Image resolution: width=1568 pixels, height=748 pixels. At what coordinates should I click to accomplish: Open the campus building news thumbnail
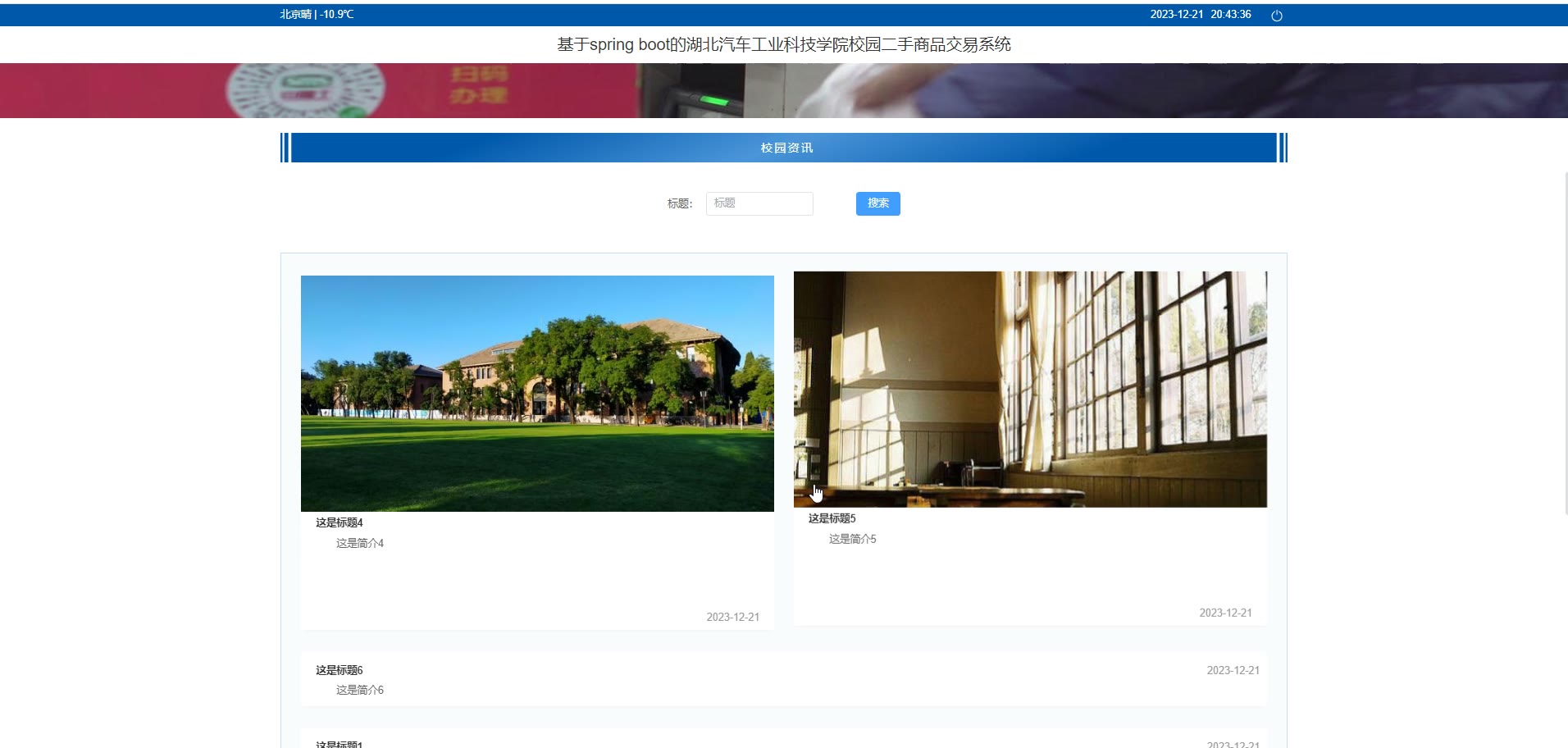(537, 394)
